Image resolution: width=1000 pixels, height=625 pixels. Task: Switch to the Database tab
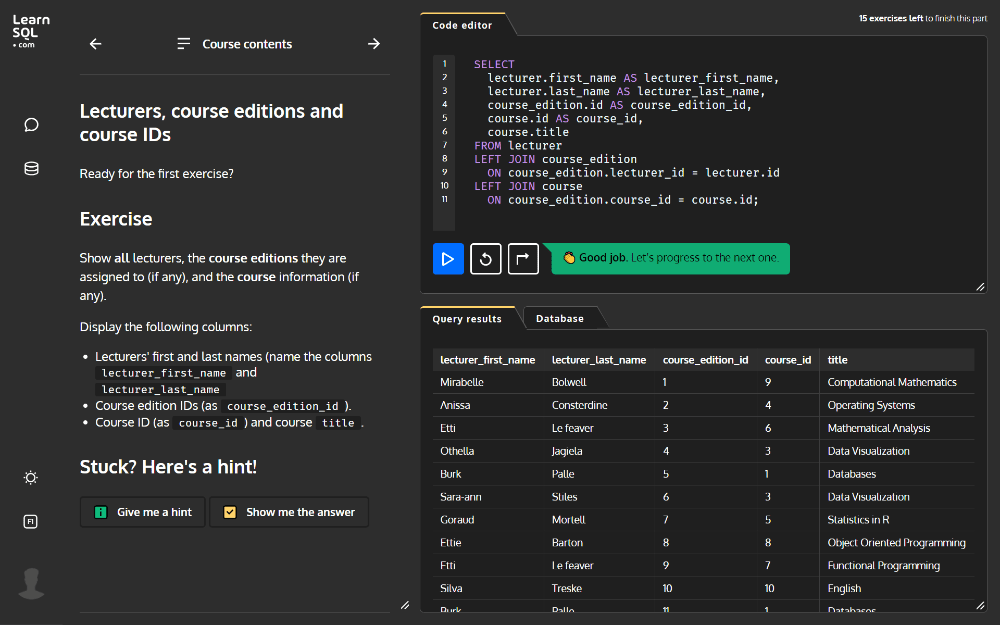click(560, 319)
